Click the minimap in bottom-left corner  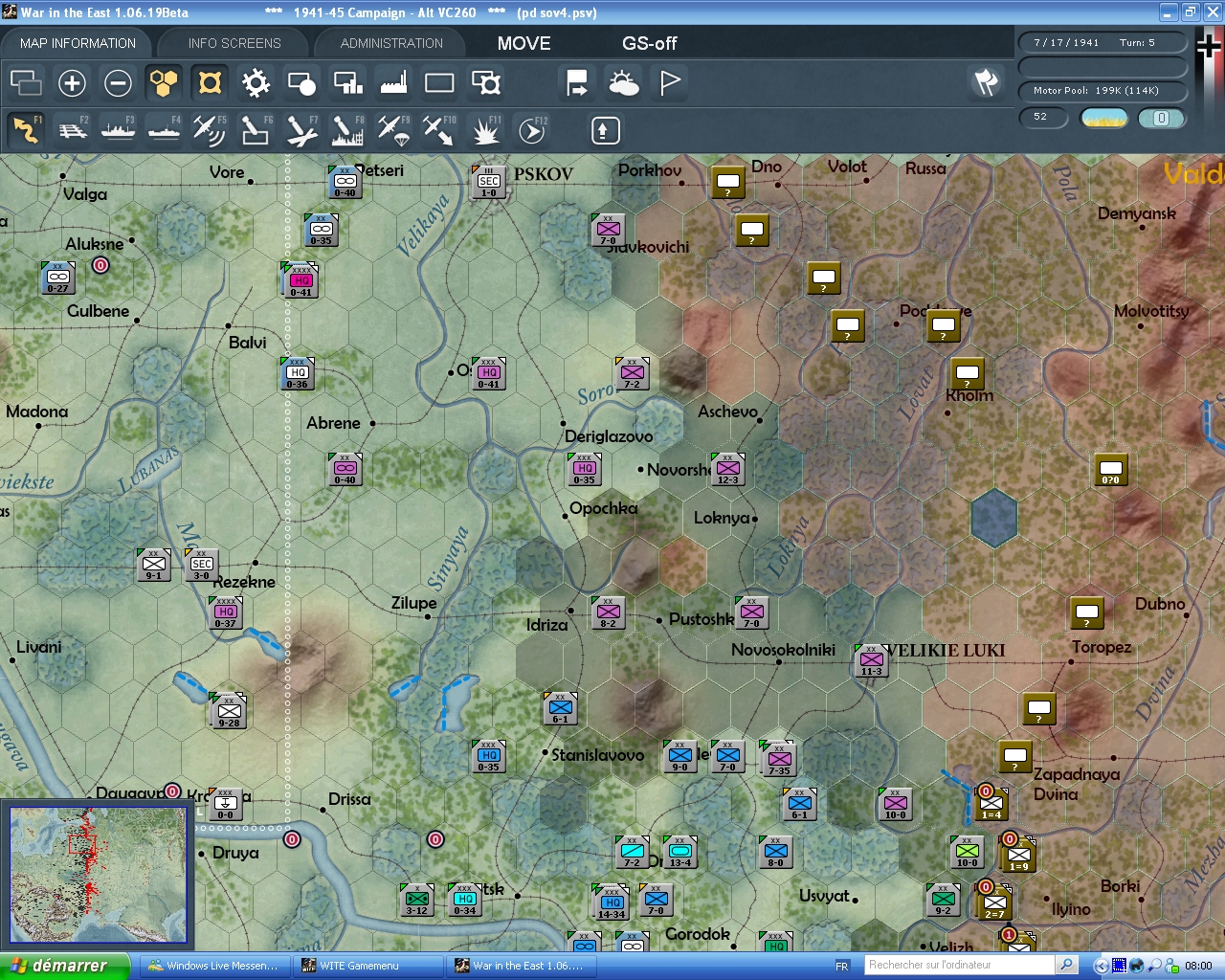99,876
